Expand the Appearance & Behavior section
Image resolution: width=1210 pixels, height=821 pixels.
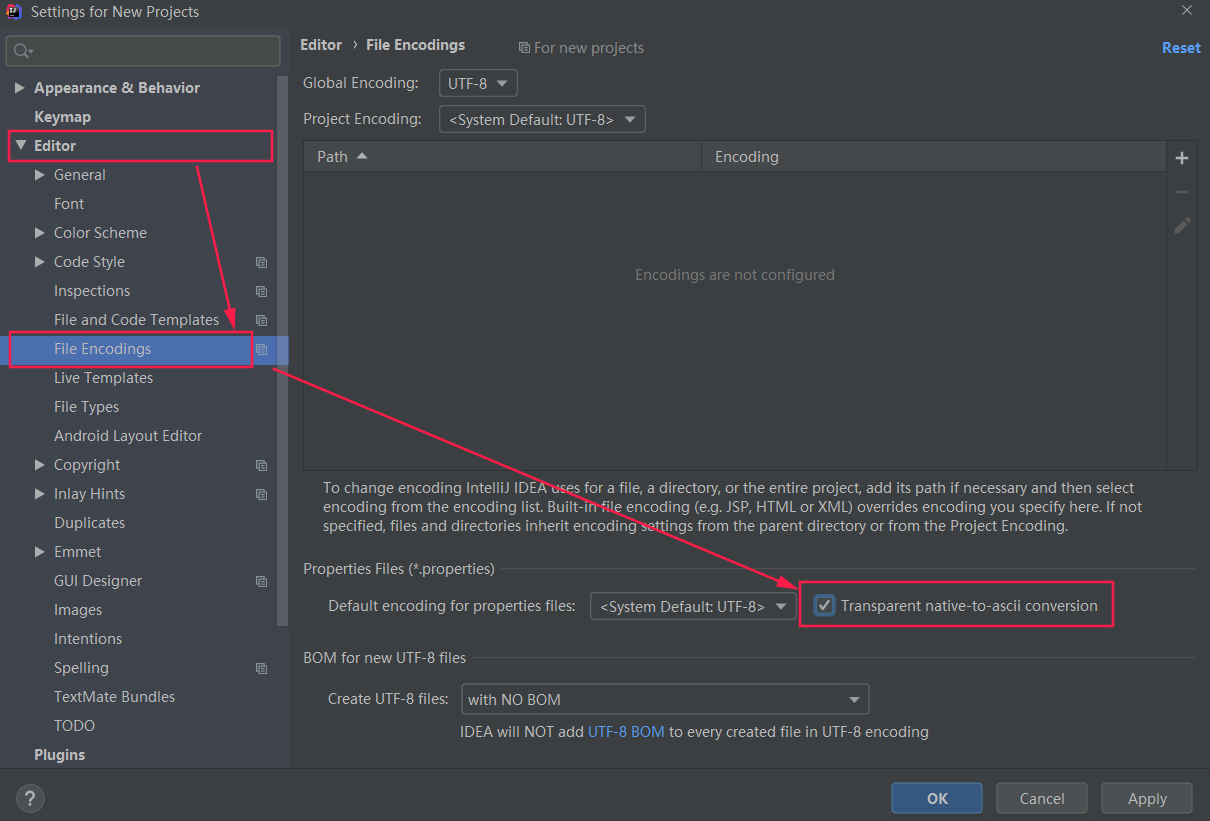(19, 88)
